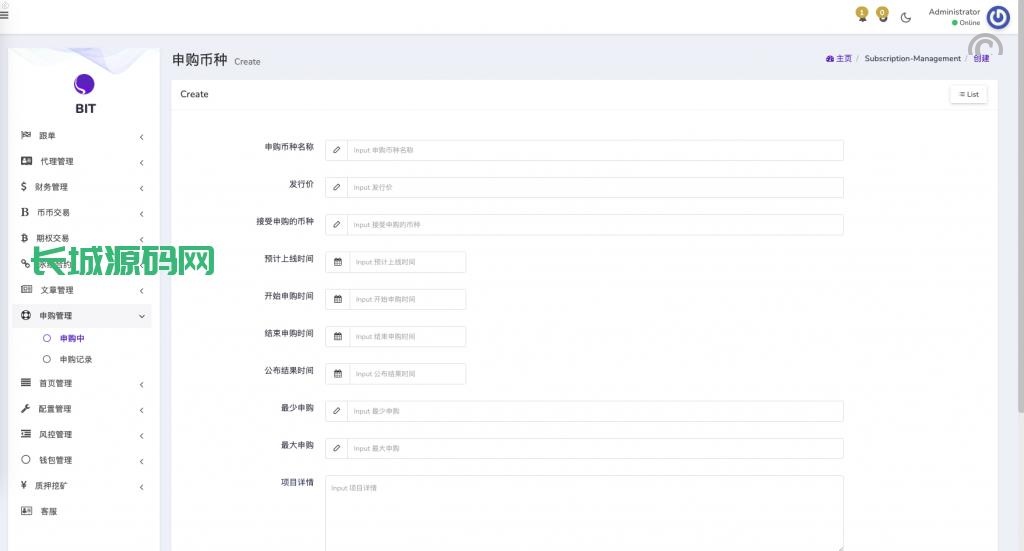Collapse the 申购管理 sidebar menu
This screenshot has width=1024, height=551.
click(82, 316)
